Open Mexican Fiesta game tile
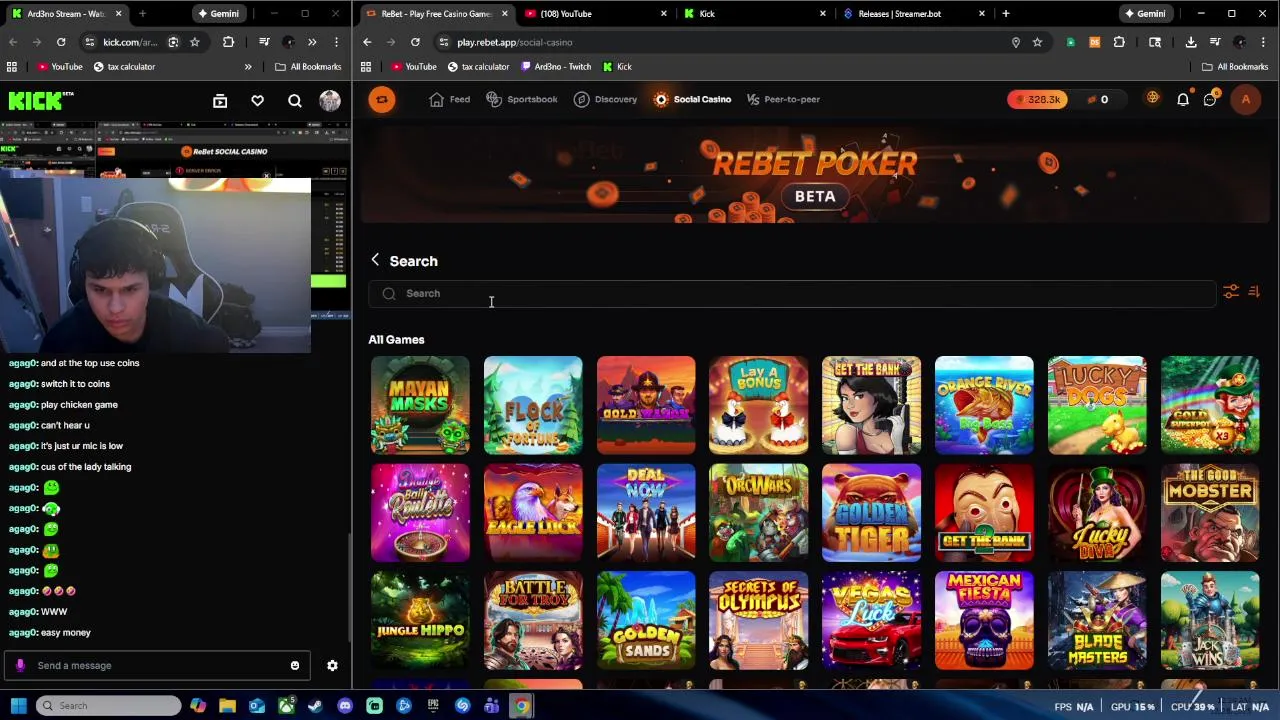Viewport: 1280px width, 720px height. tap(984, 620)
